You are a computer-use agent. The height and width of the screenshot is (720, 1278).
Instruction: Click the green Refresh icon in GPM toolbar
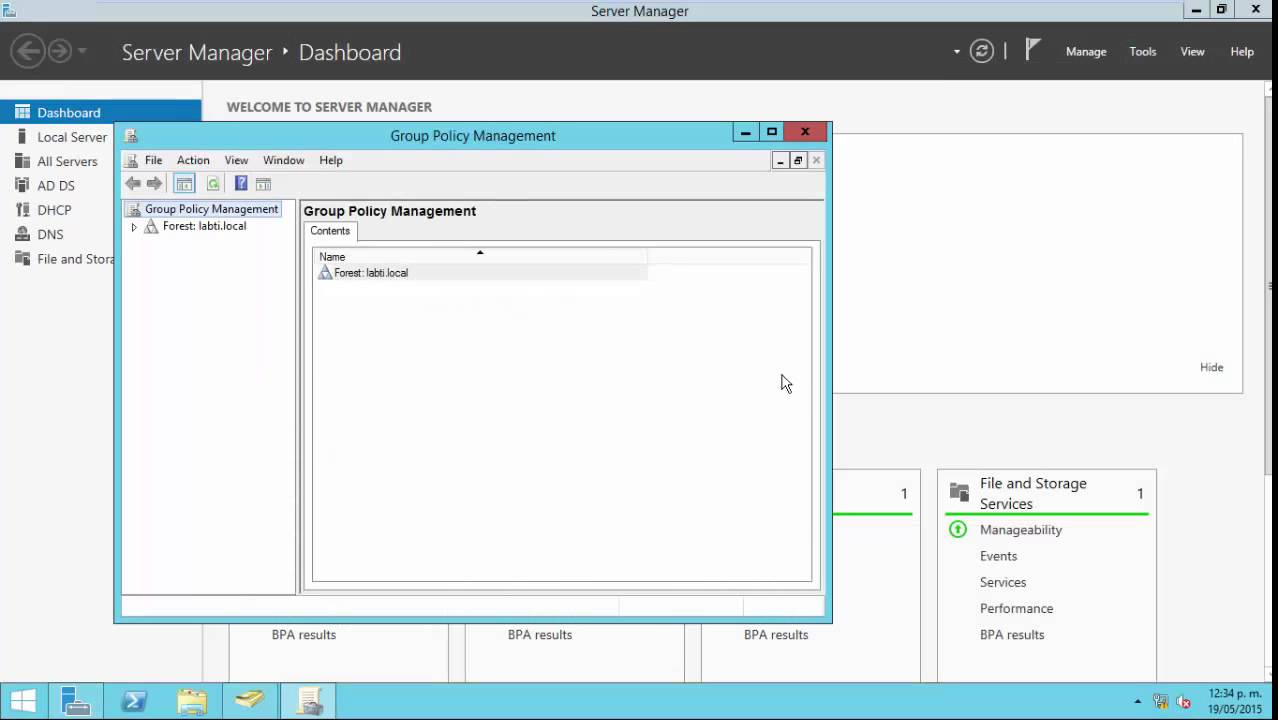[x=213, y=184]
